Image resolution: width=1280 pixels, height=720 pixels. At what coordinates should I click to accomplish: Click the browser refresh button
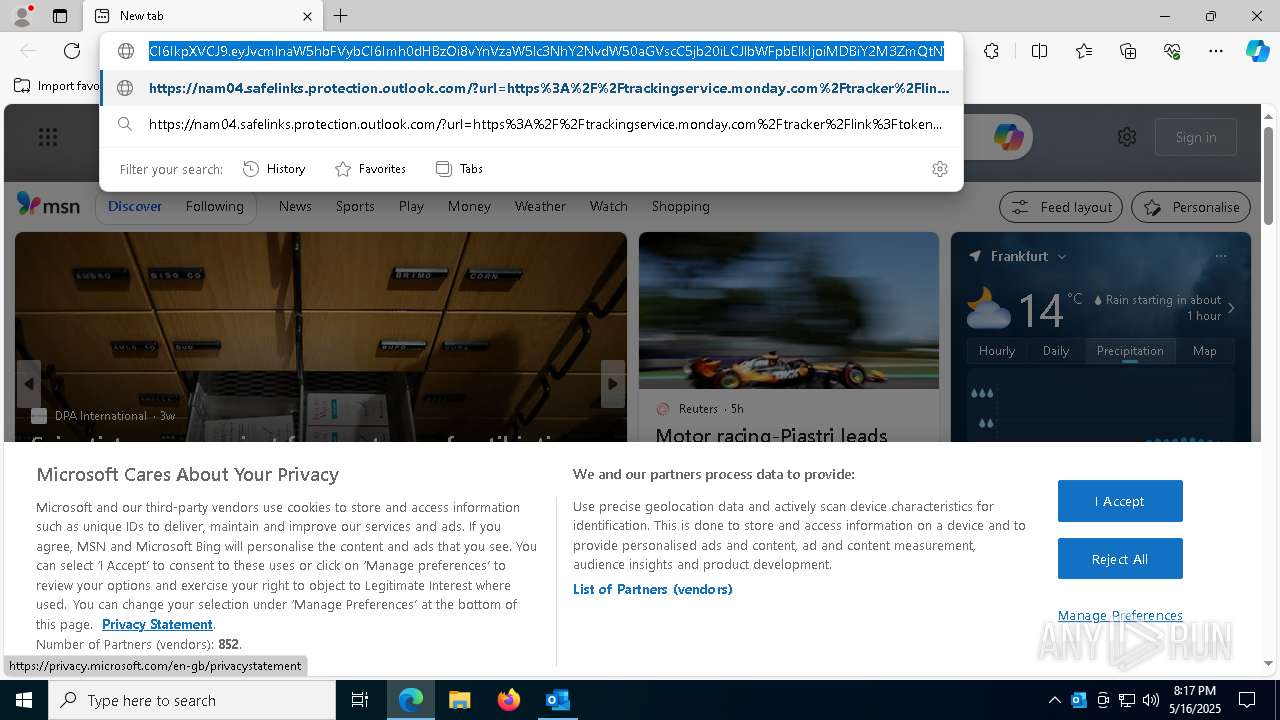72,51
